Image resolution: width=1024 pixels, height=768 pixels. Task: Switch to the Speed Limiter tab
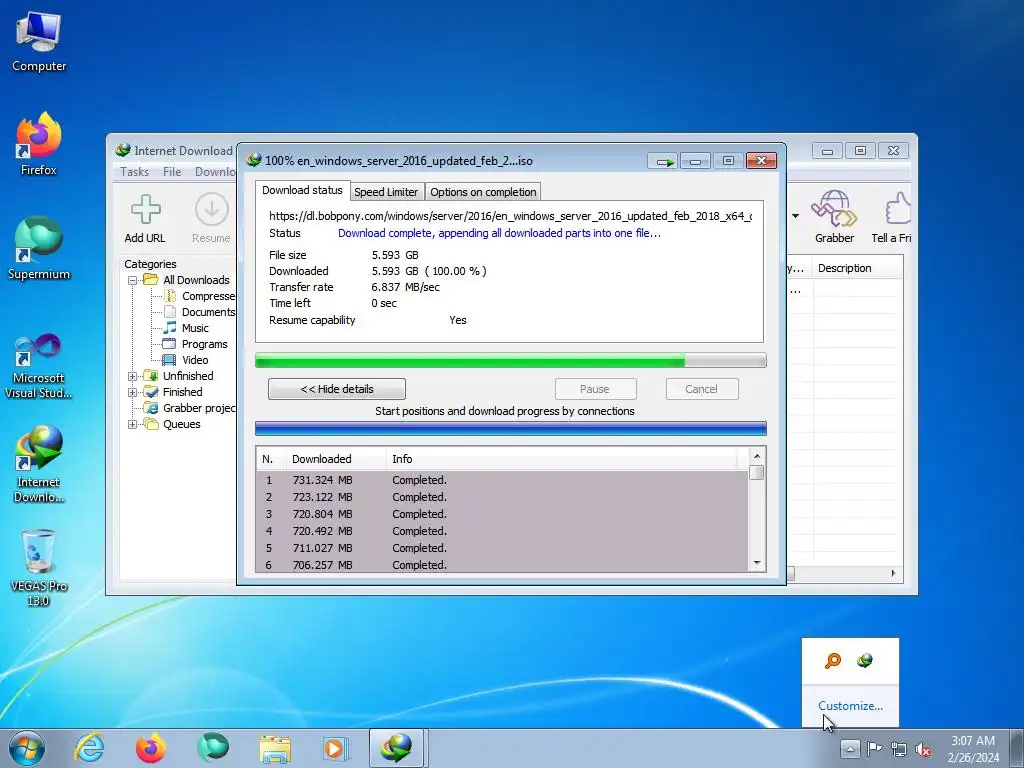(386, 192)
